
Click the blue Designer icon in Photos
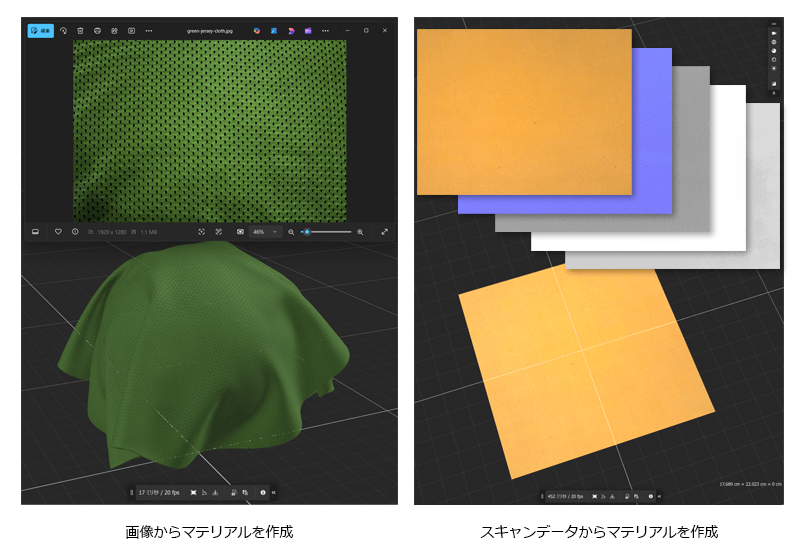(274, 31)
